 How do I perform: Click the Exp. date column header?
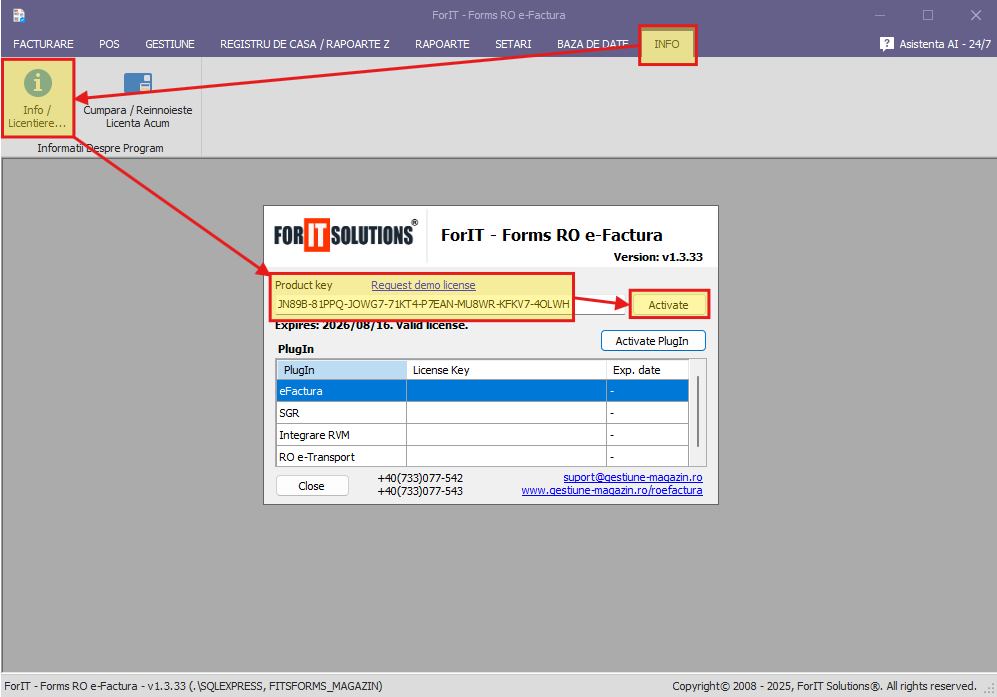coord(647,370)
